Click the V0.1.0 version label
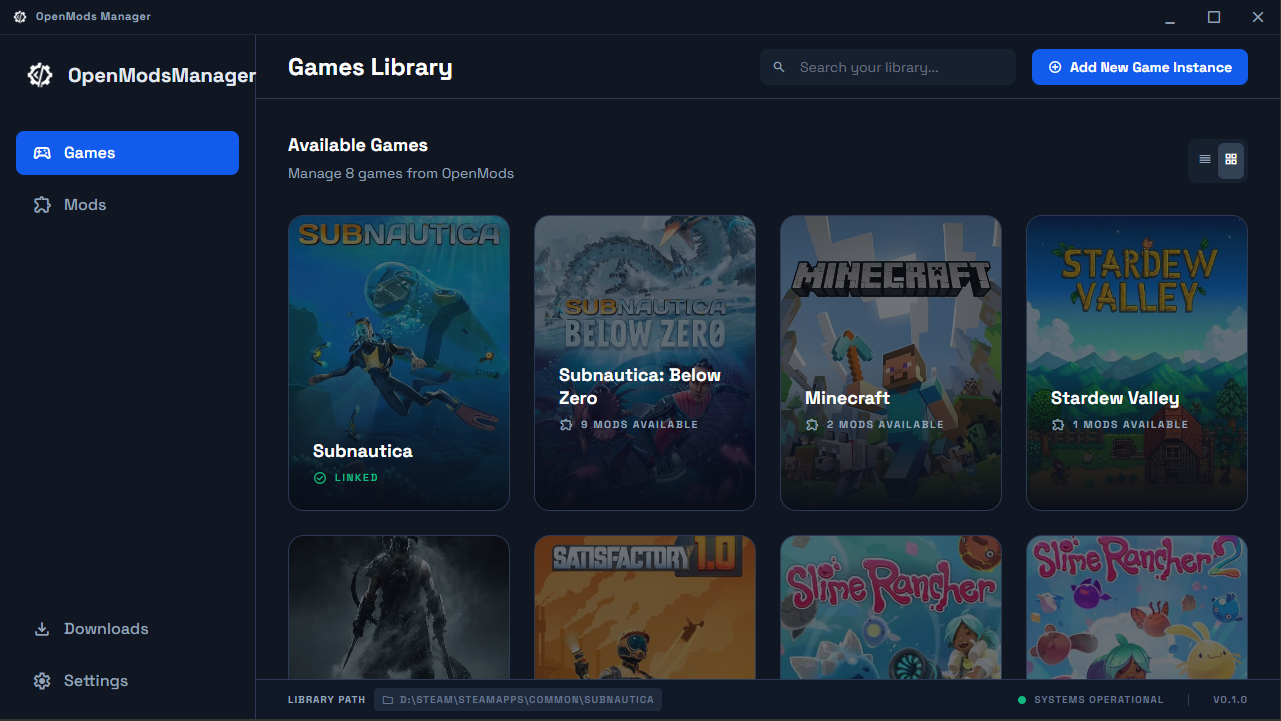The width and height of the screenshot is (1281, 721). click(1230, 700)
